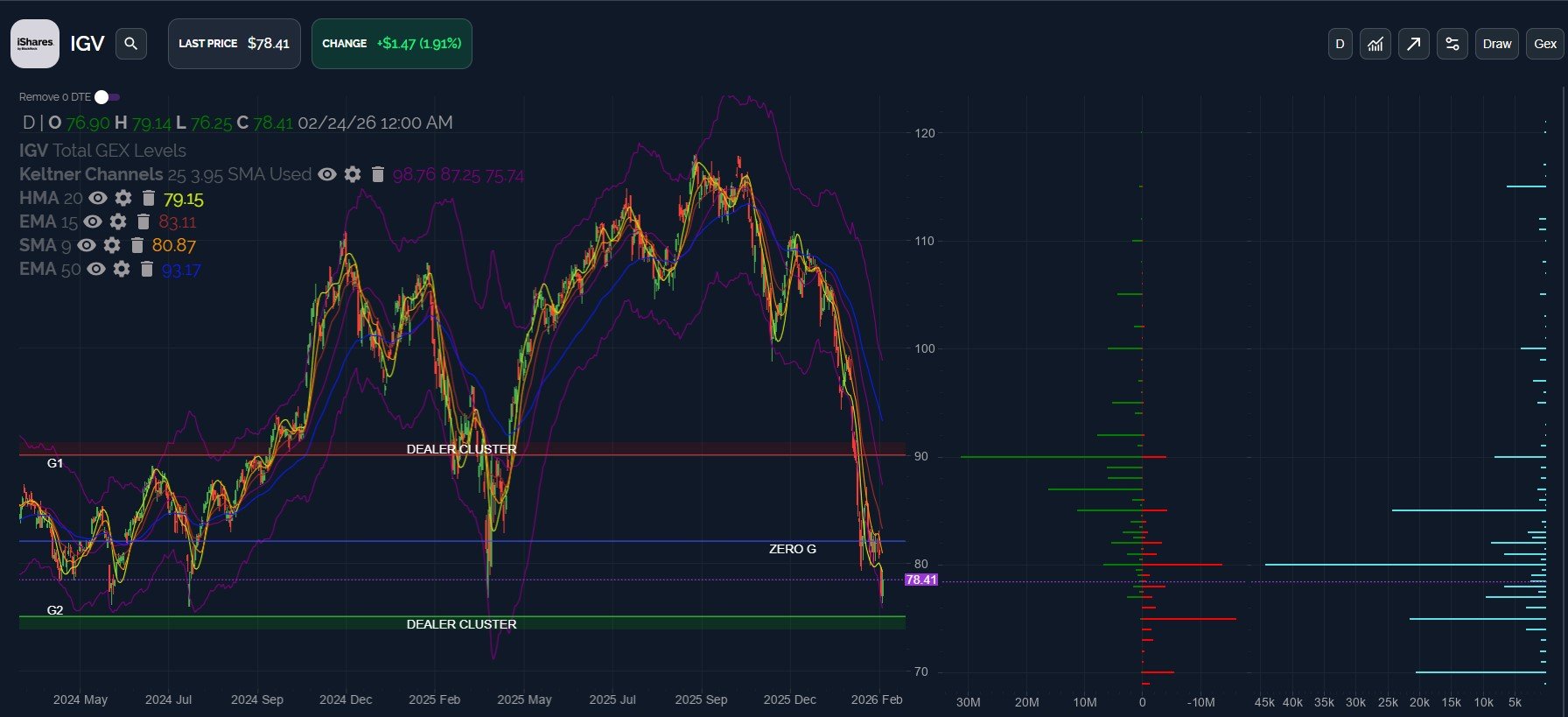This screenshot has width=1568, height=717.
Task: Open Keltner Channels settings gear
Action: tap(353, 174)
